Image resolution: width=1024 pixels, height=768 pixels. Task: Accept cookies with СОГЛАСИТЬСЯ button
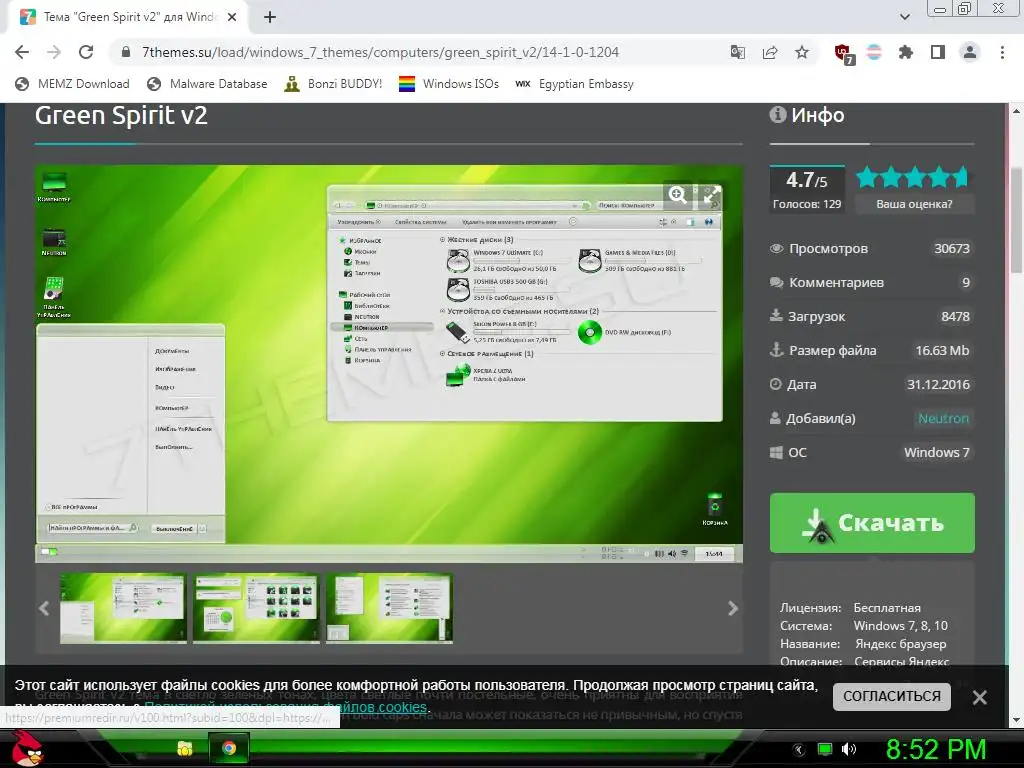point(891,696)
